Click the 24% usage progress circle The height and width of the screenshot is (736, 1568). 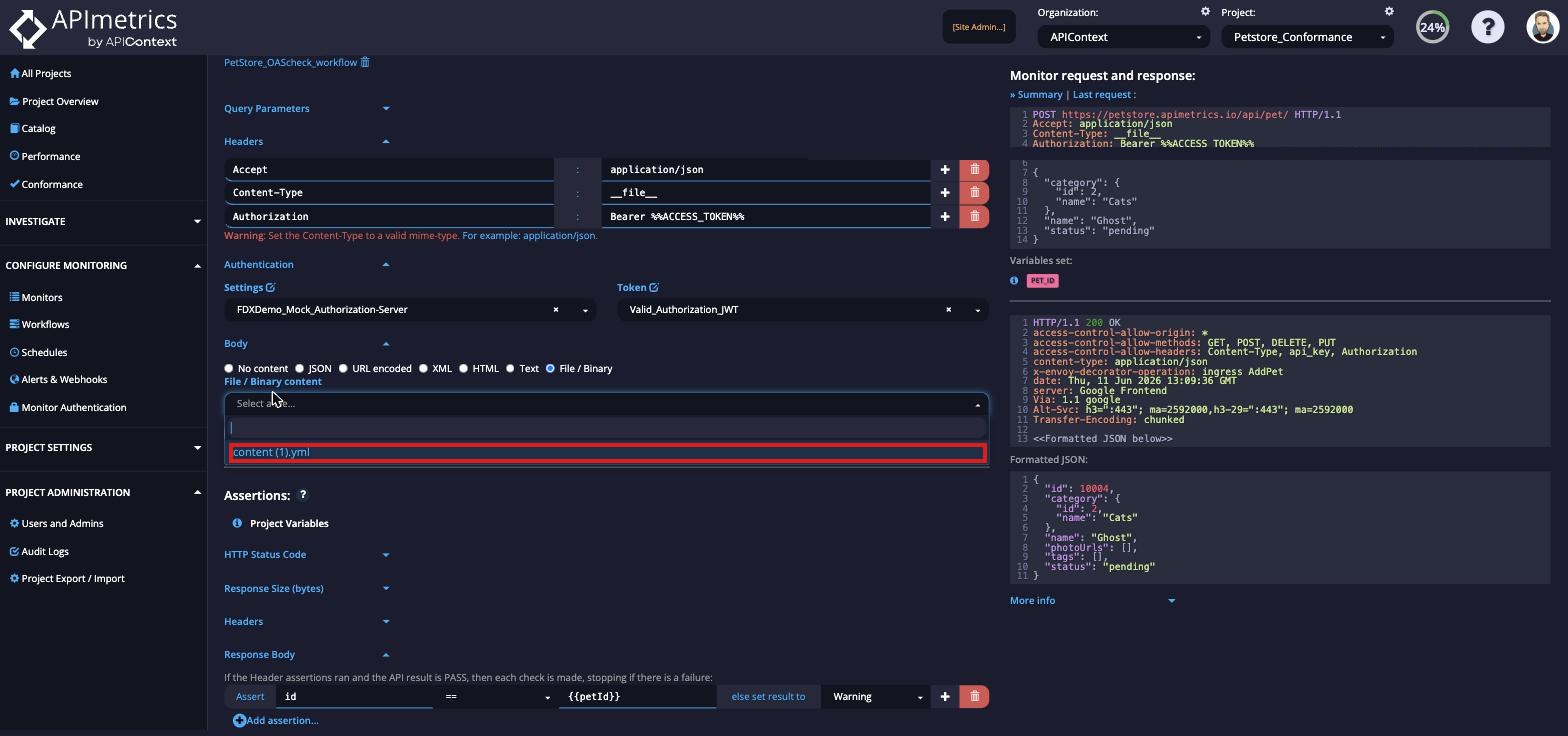(x=1433, y=27)
